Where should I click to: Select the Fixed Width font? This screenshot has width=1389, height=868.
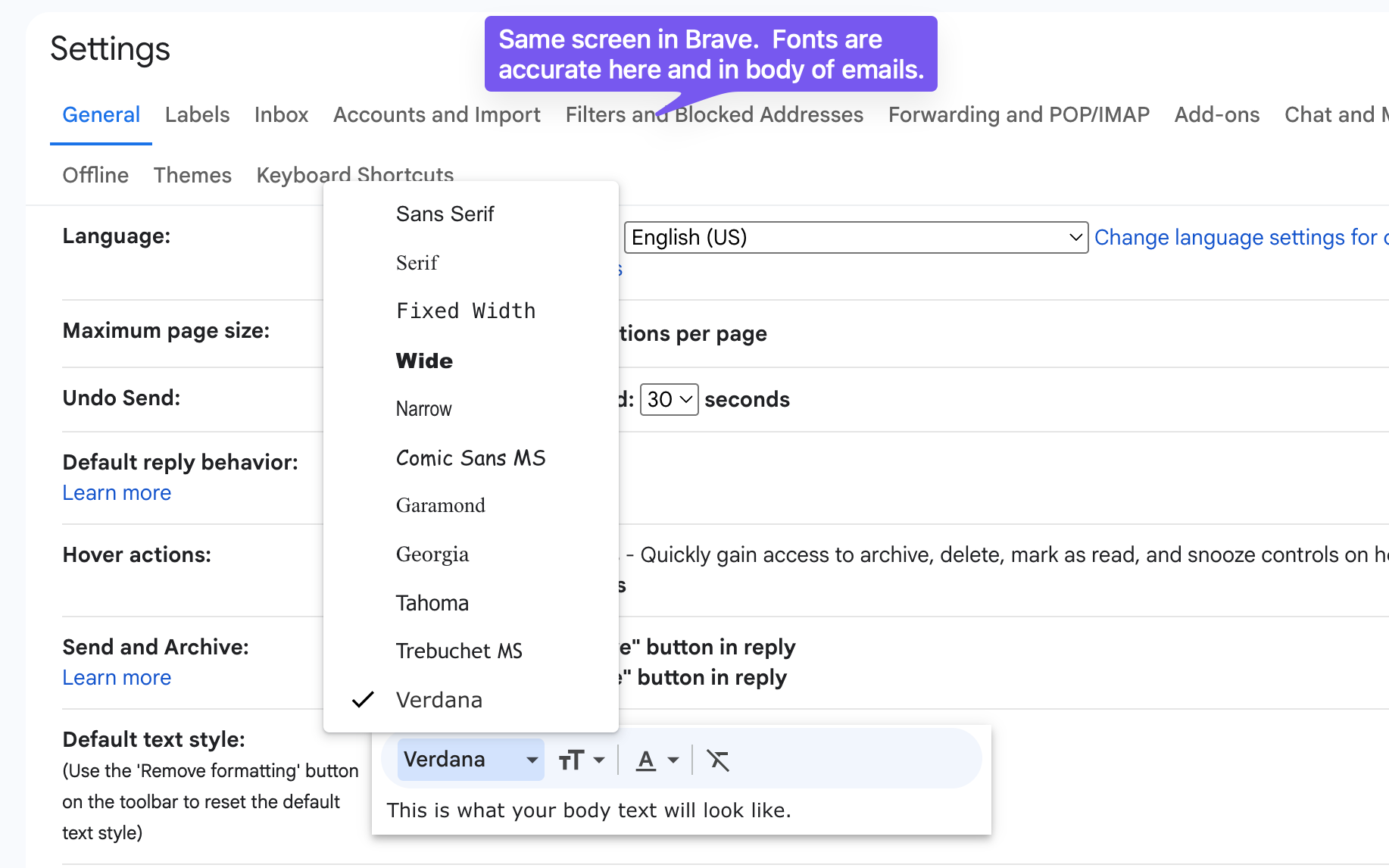point(466,311)
